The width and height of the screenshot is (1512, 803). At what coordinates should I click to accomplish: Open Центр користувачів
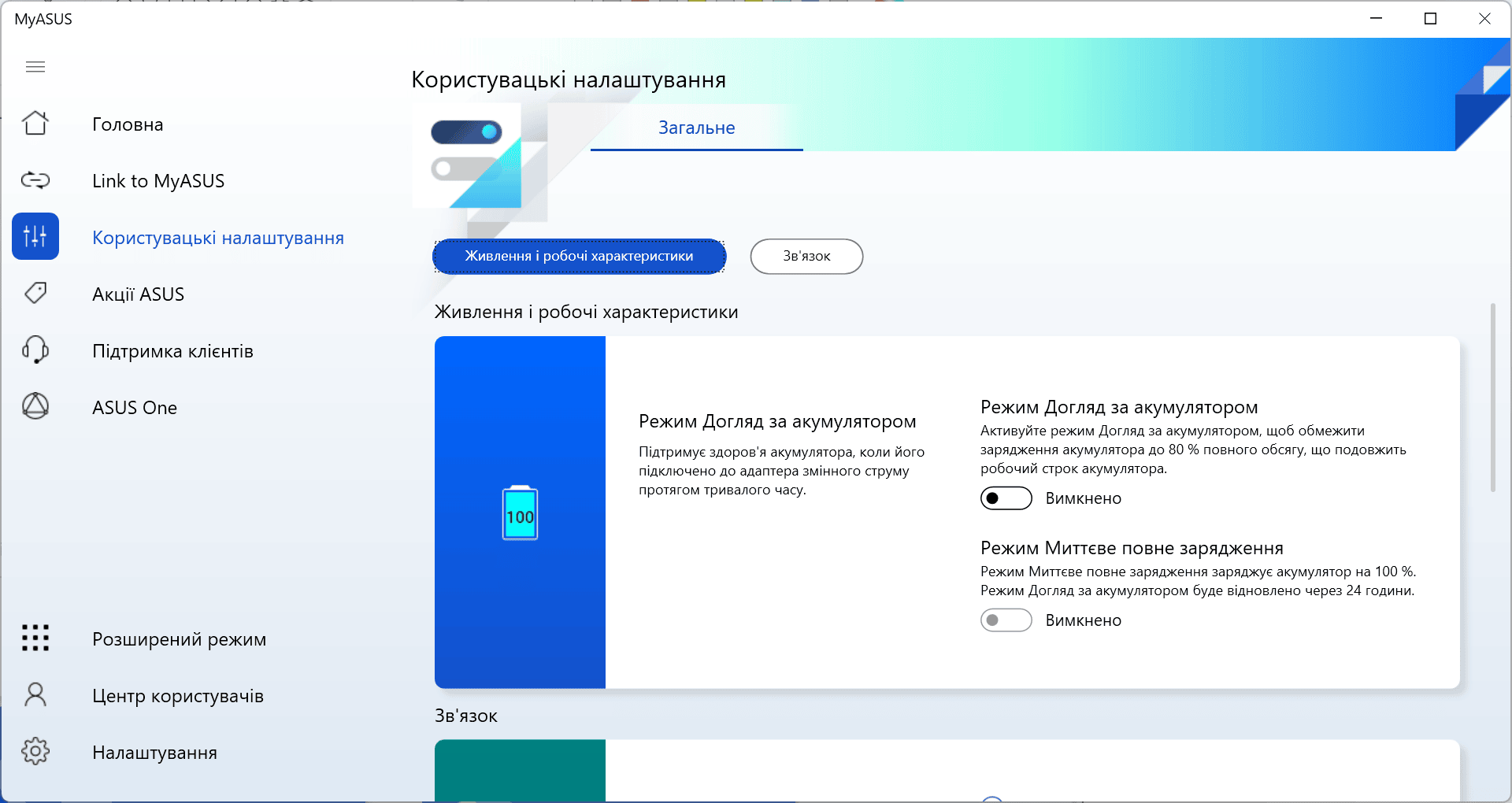[178, 696]
